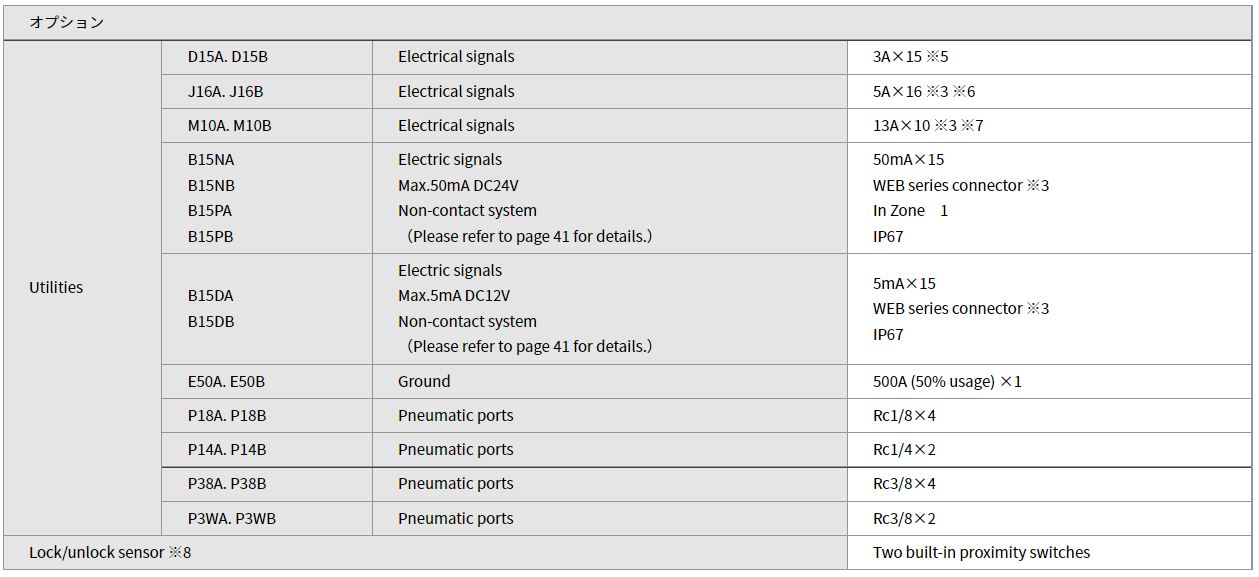Click the Lock/unlock sensor ※8 label

110,553
